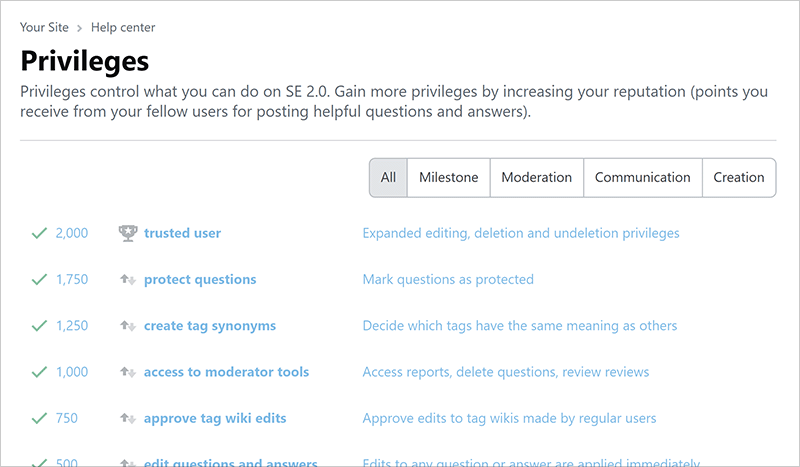Click the green checkmark next to 1,000
The height and width of the screenshot is (467, 800).
tap(39, 372)
